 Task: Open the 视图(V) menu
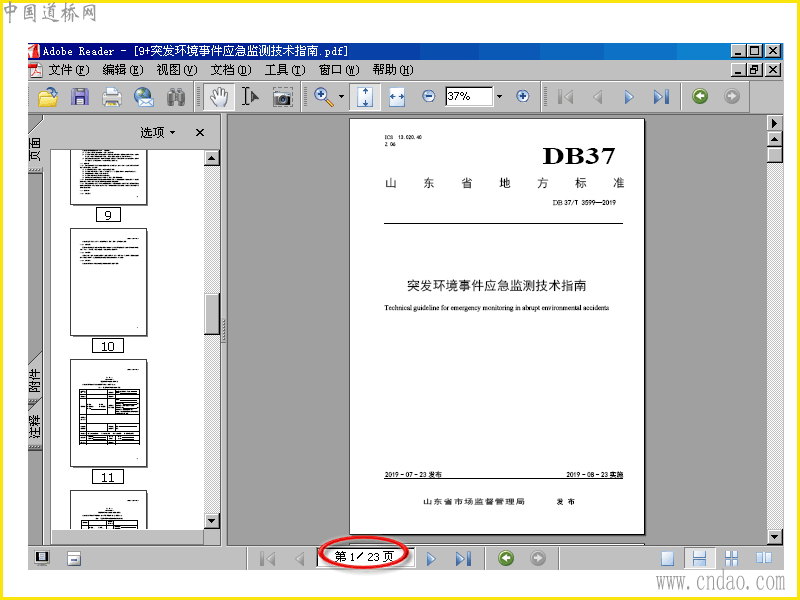pos(177,70)
